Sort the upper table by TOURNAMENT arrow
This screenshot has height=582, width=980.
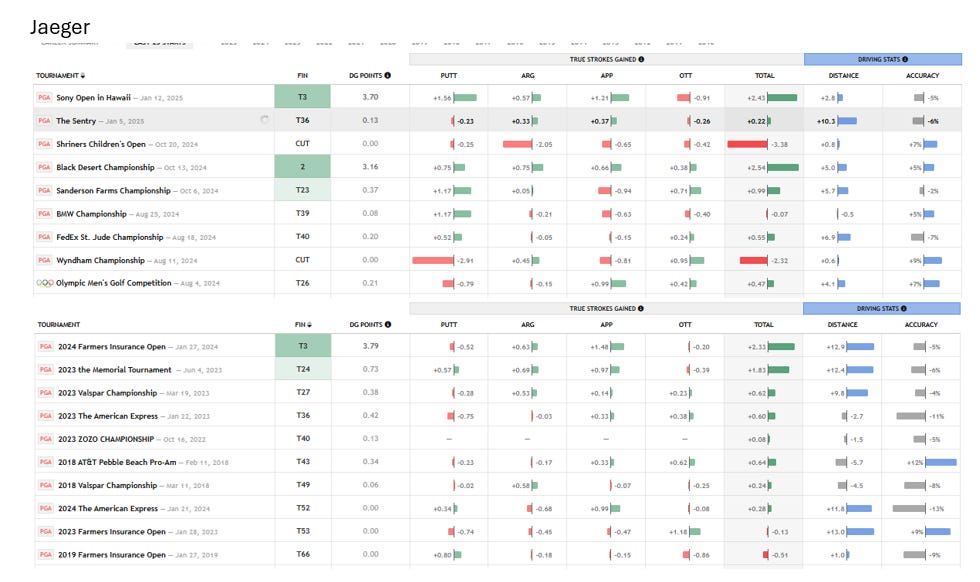point(83,76)
